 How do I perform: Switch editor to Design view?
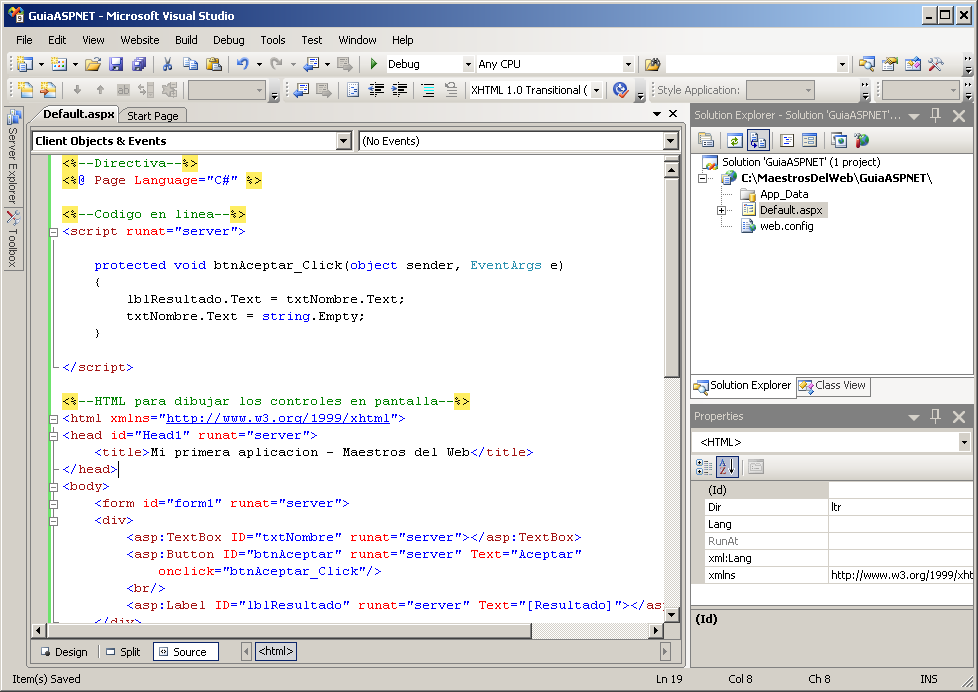point(64,651)
